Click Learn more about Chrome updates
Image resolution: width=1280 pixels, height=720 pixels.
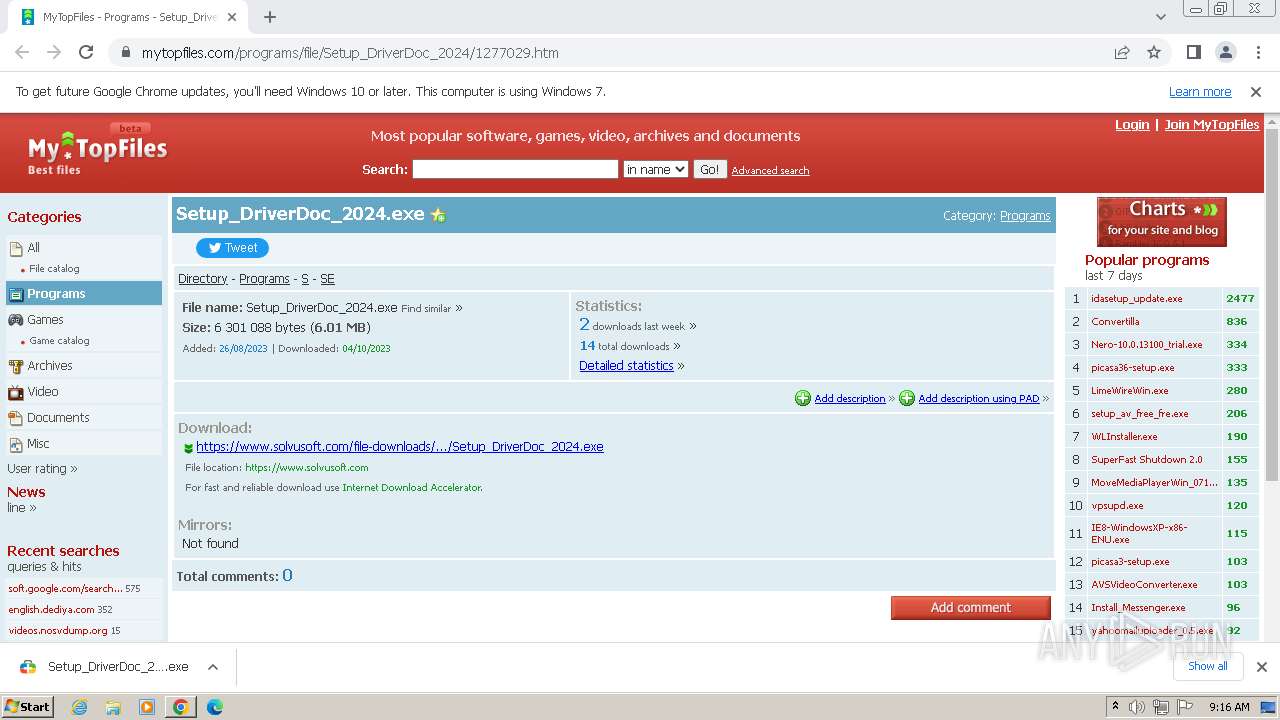point(1200,92)
